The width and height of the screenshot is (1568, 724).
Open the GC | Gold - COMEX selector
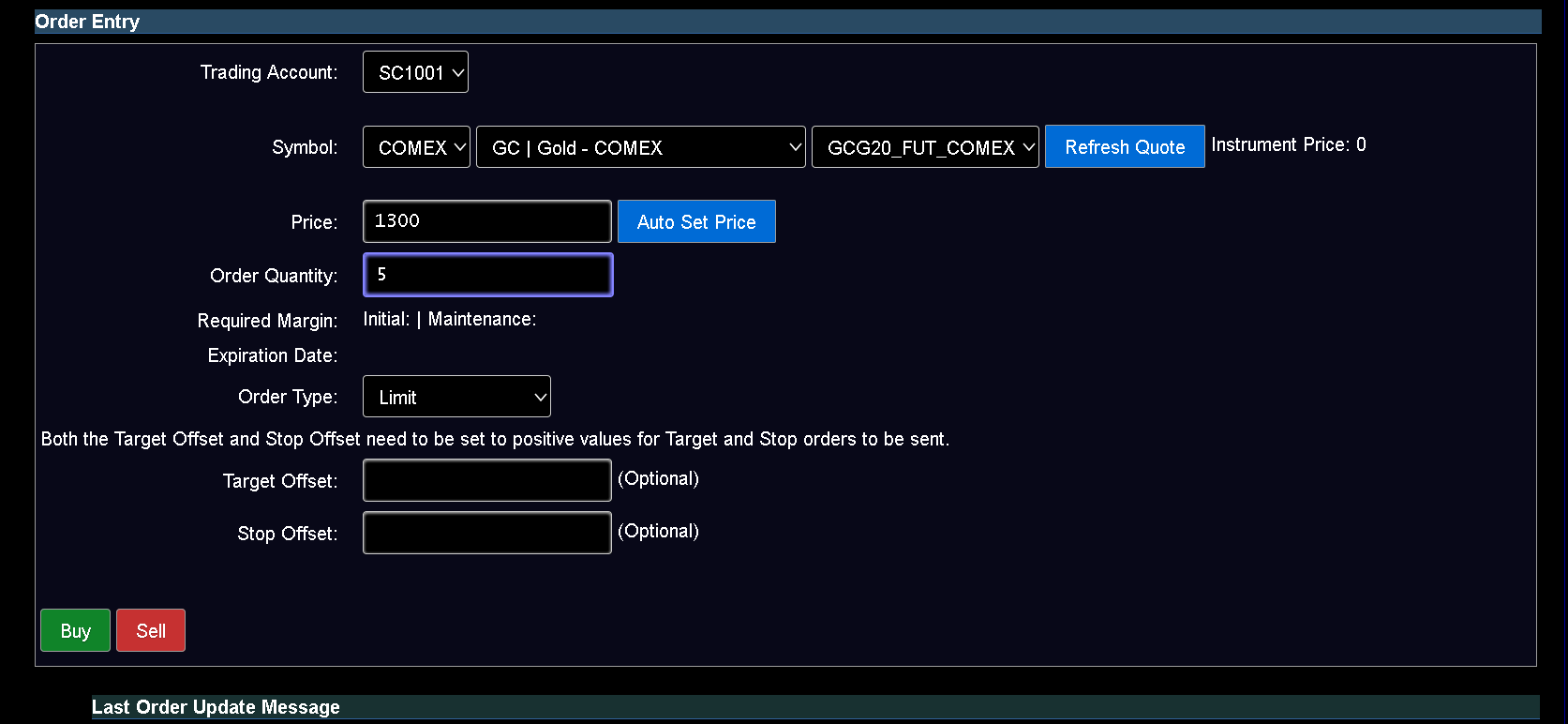(640, 147)
